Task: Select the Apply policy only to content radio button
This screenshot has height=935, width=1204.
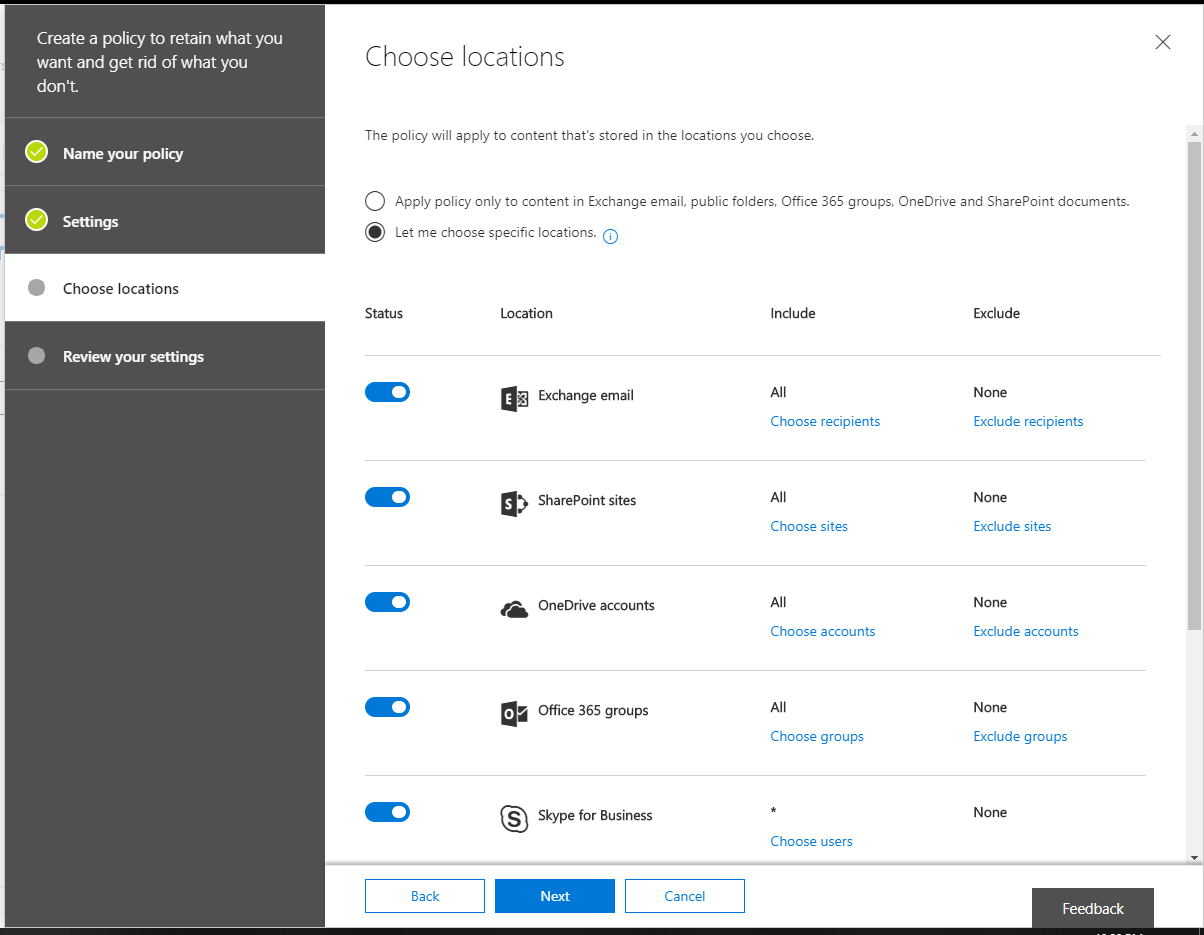Action: [x=375, y=201]
